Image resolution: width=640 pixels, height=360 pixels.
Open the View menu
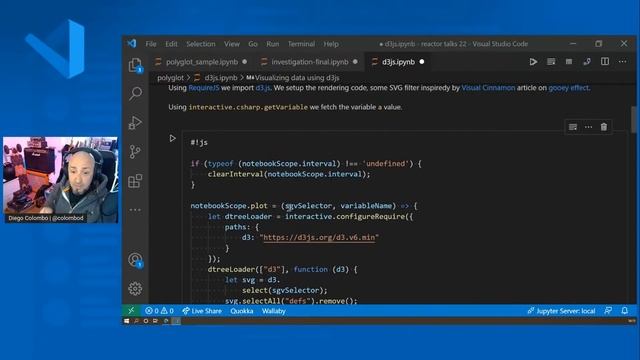[232, 44]
